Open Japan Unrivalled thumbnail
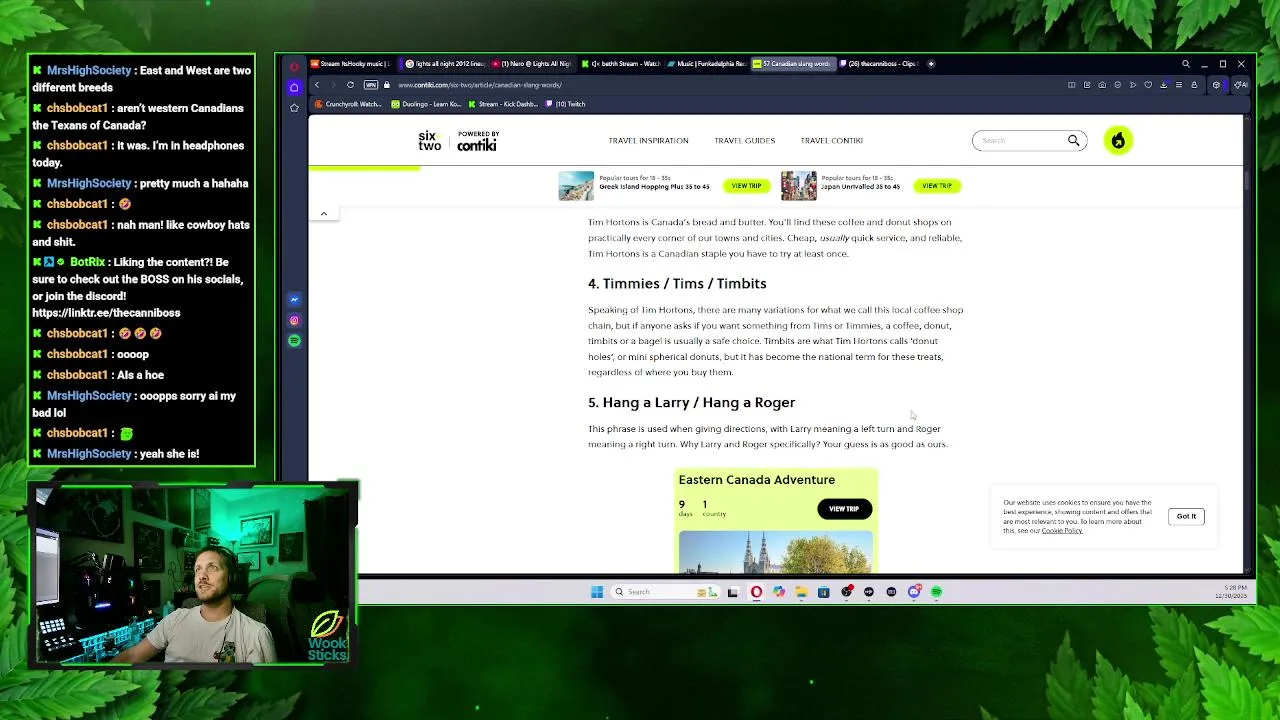This screenshot has width=1280, height=720. coord(799,186)
